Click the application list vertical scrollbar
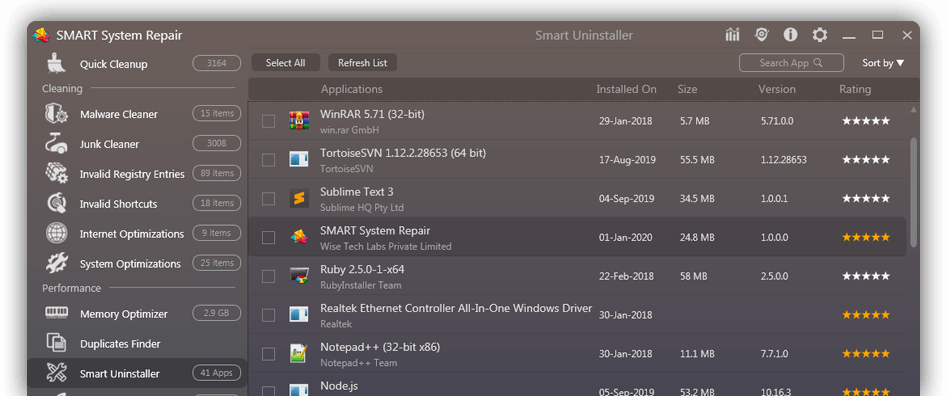The height and width of the screenshot is (396, 947). [x=913, y=192]
